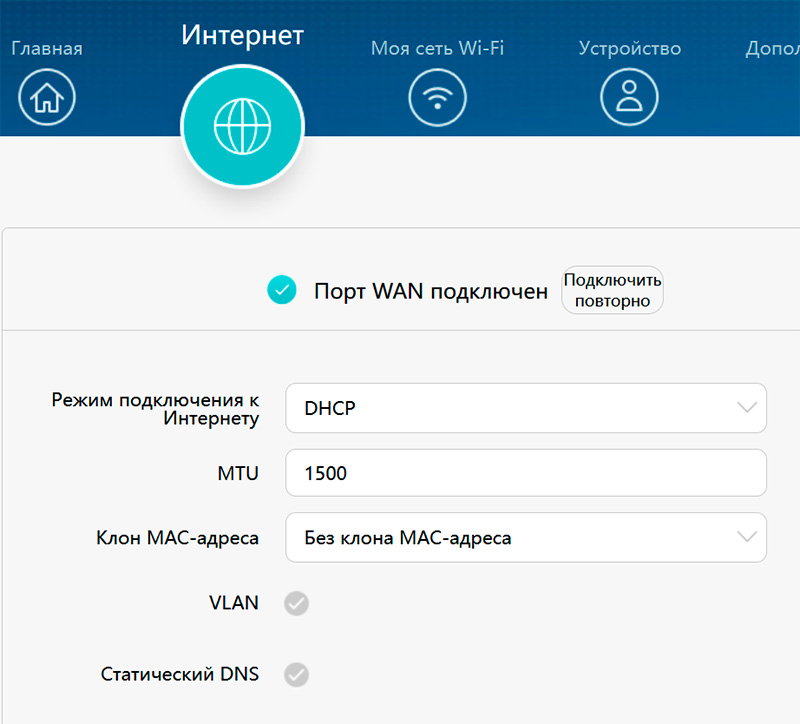
Task: Click the Порт WAN подключен status text
Action: [431, 291]
